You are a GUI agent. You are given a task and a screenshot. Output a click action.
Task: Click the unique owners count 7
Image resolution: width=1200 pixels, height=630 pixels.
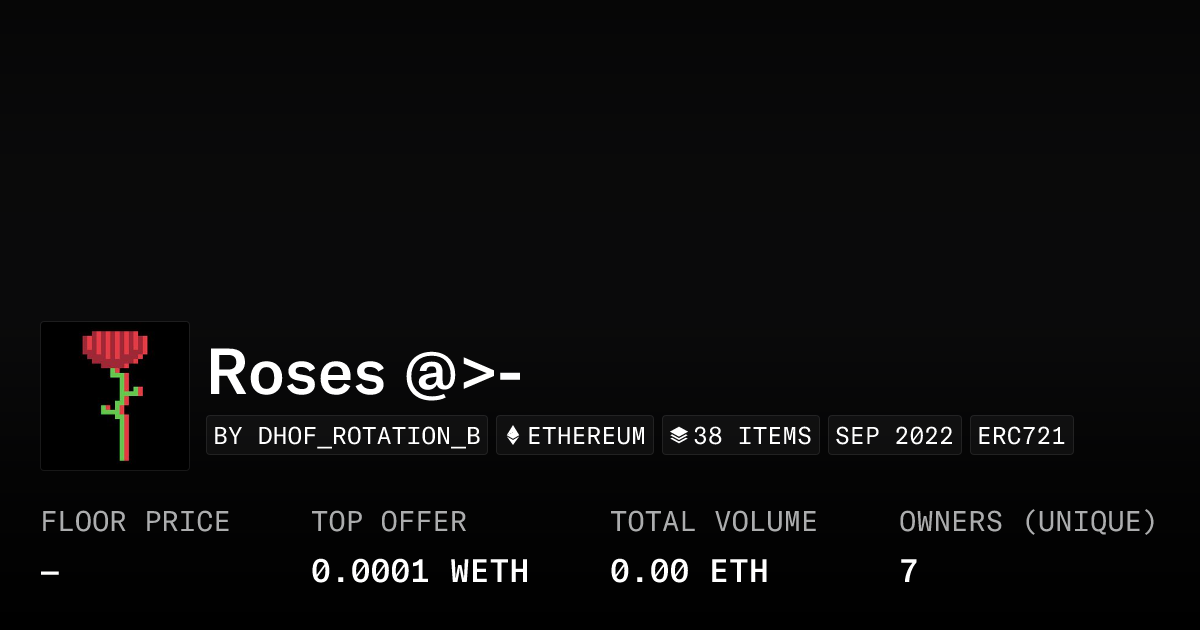(908, 572)
